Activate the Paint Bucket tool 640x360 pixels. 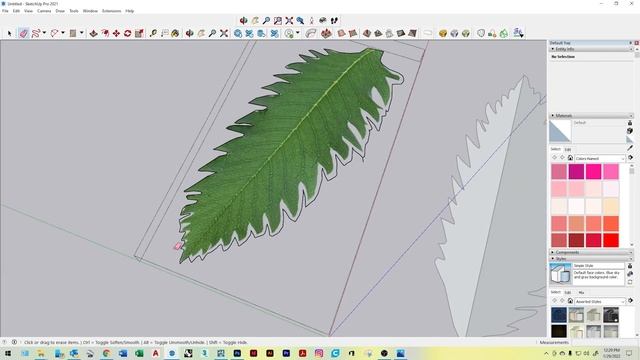(176, 33)
